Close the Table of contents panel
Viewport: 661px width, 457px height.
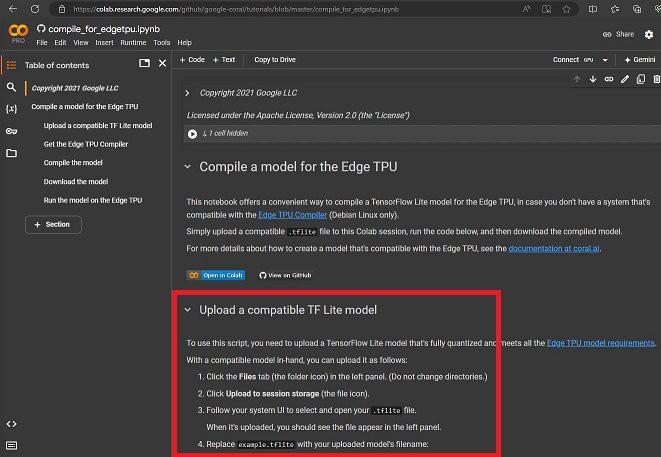point(162,63)
